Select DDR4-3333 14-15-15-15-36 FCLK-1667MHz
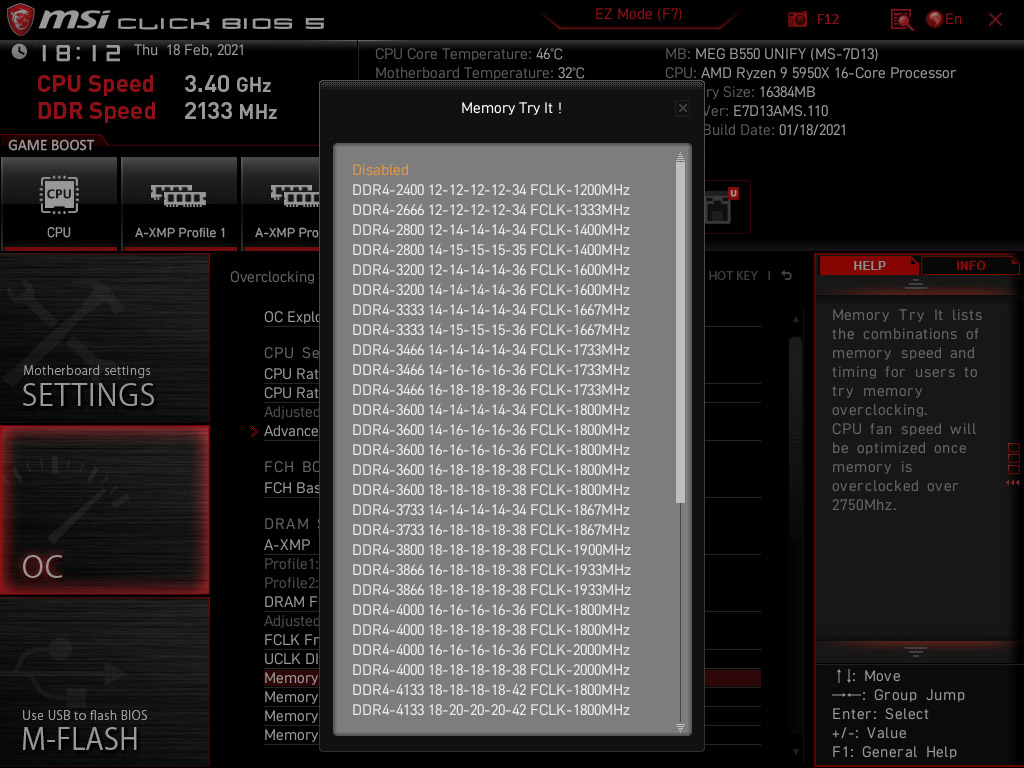The height and width of the screenshot is (768, 1024). point(491,330)
